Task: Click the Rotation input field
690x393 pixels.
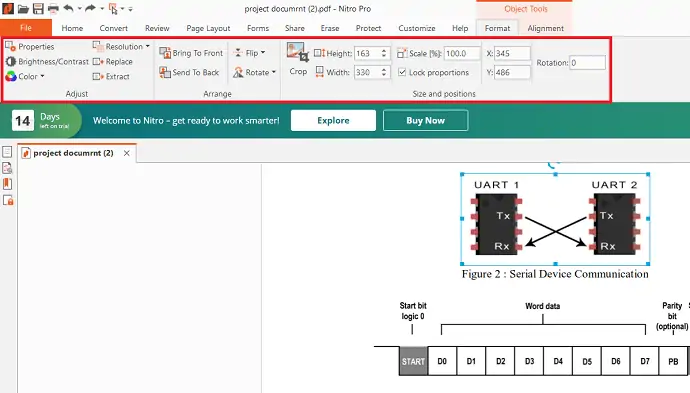Action: (587, 62)
